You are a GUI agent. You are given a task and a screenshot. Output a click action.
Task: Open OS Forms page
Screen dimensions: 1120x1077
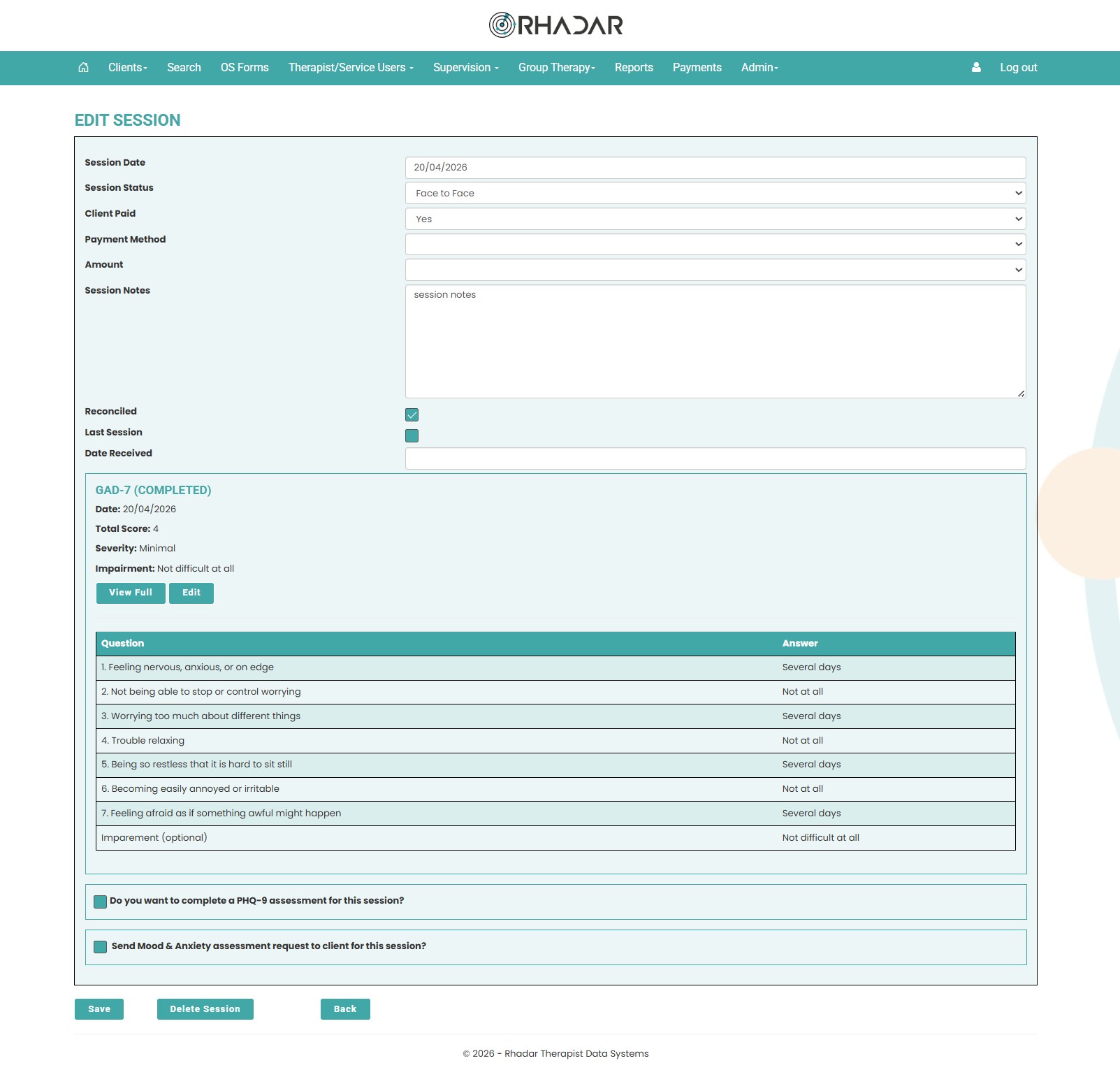tap(245, 67)
